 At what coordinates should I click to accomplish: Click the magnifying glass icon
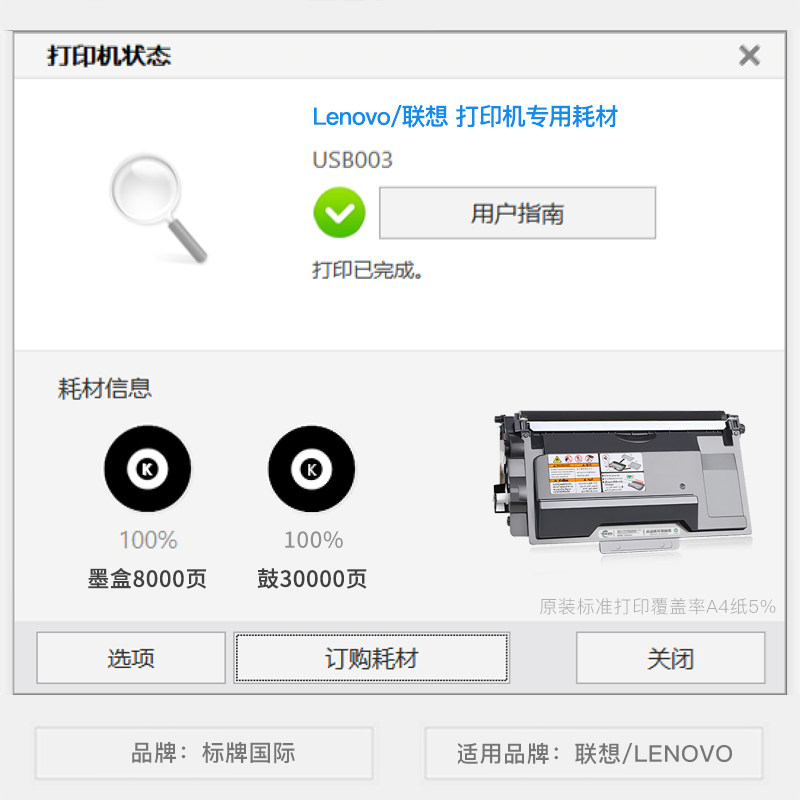tap(159, 208)
